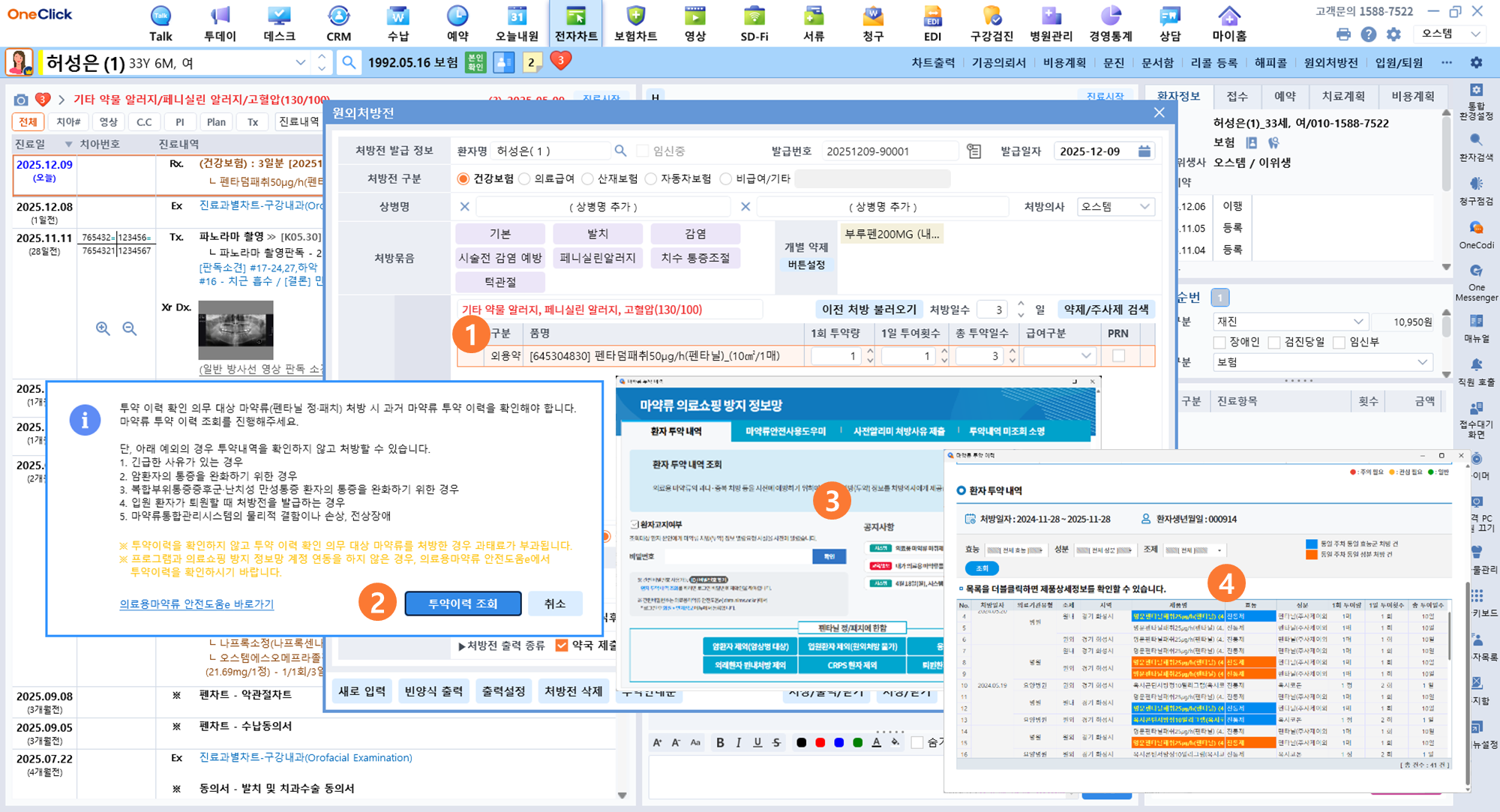Screen dimensions: 1500x812
Task: Pick the red text color swatch
Action: click(820, 742)
